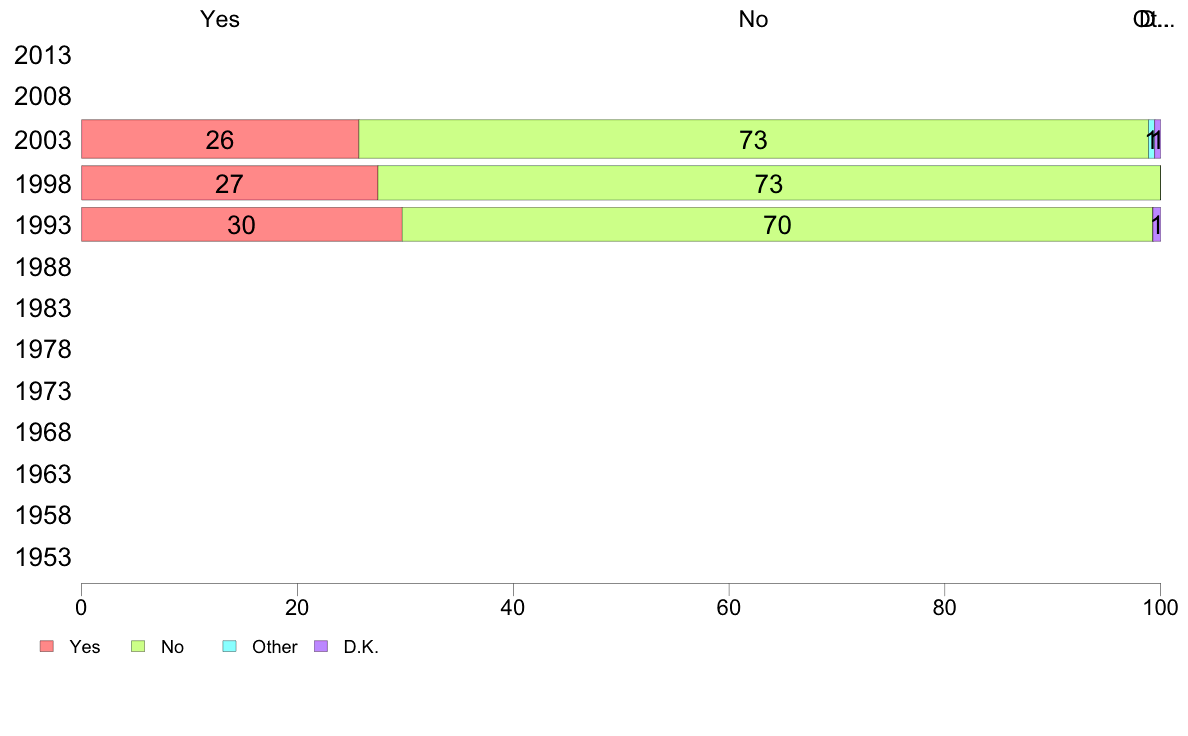The height and width of the screenshot is (736, 1188).
Task: Click the red Yes legend swatch
Action: click(x=47, y=647)
